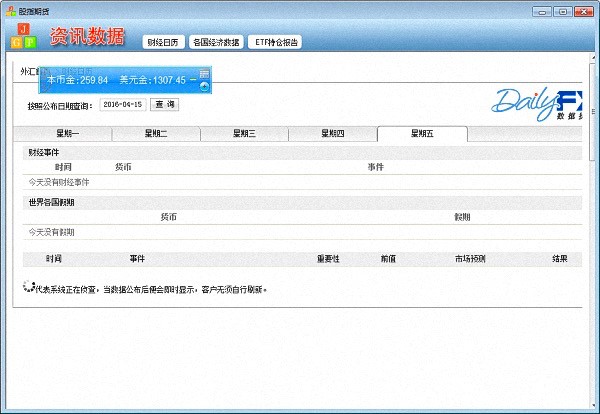600x414 pixels.
Task: Click the 美元金:1307.45 price text
Action: (x=152, y=80)
